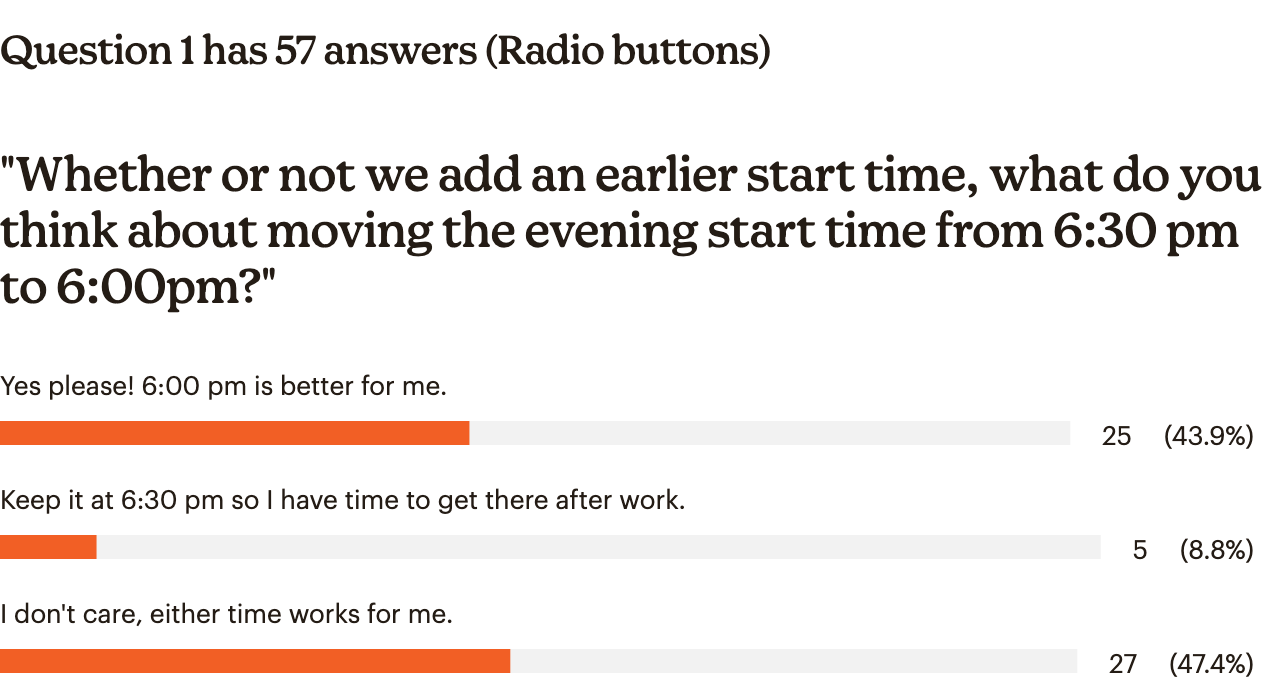The width and height of the screenshot is (1270, 694).
Task: Click the gray portion of 'I don't care' bar
Action: coord(793,661)
